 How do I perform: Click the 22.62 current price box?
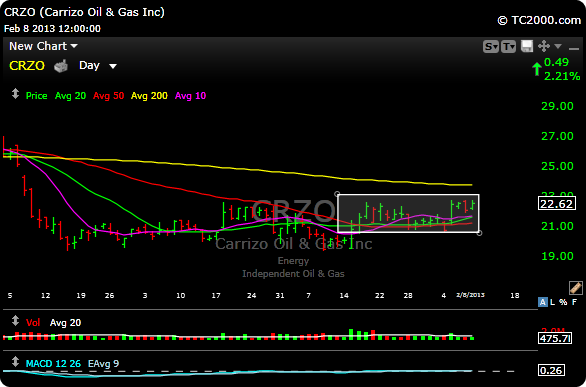pos(556,204)
